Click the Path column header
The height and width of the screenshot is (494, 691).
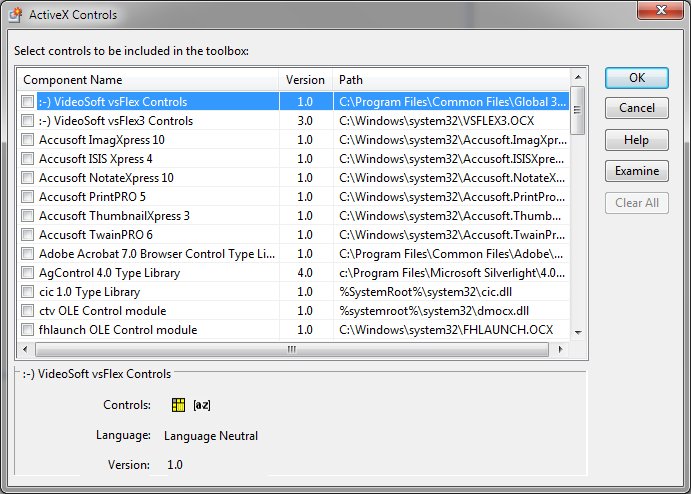pos(450,79)
